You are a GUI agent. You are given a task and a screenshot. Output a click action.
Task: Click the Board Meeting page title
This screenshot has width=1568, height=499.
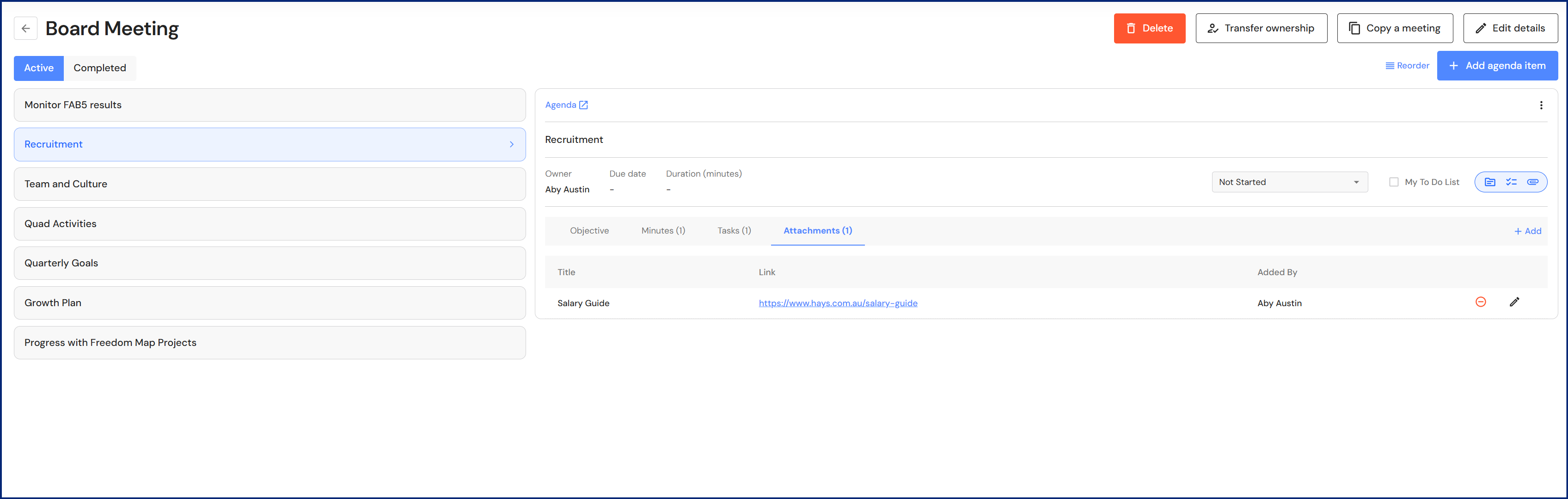click(x=112, y=29)
